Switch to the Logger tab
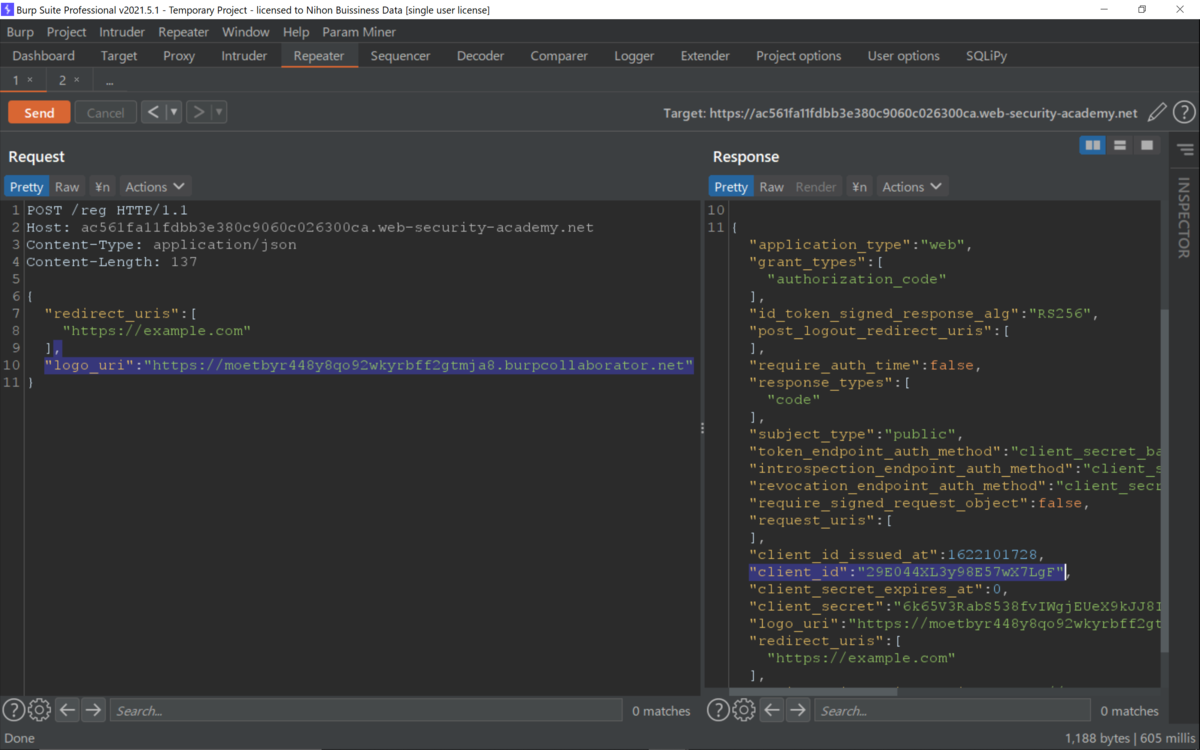Screen dimensions: 1200x750 tap(634, 56)
